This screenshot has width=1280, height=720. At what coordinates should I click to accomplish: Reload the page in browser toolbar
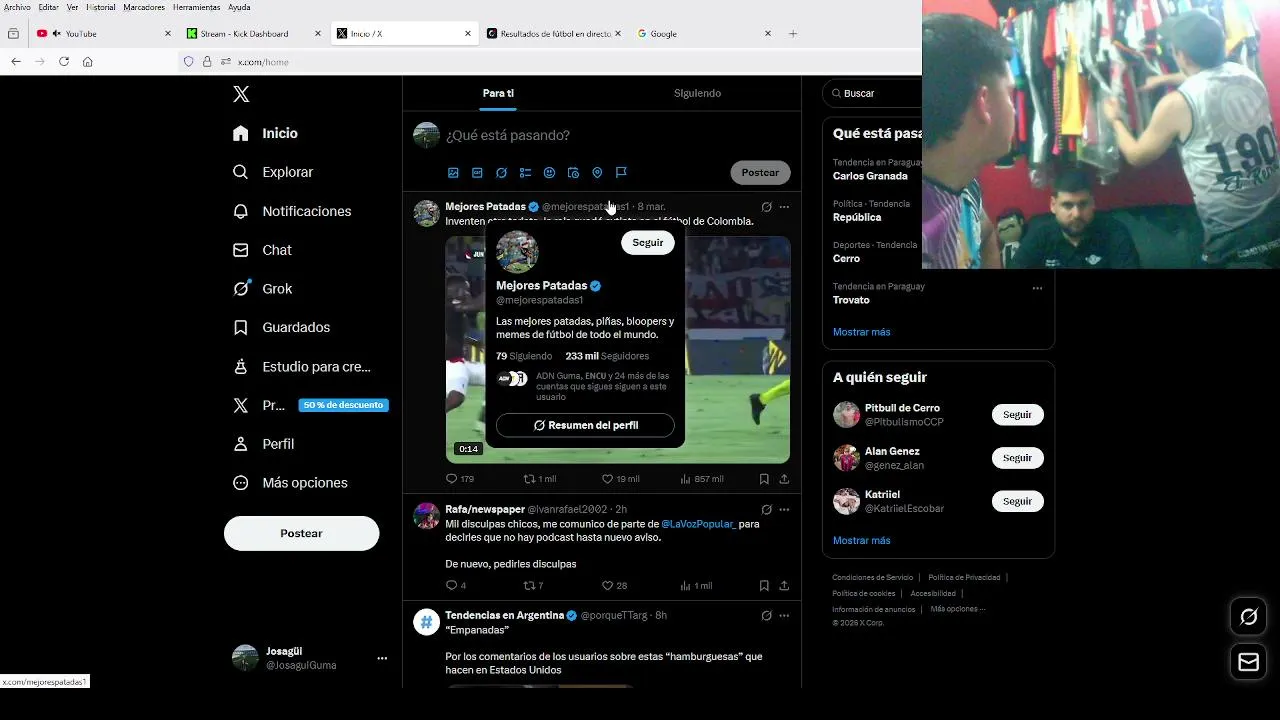(x=64, y=62)
